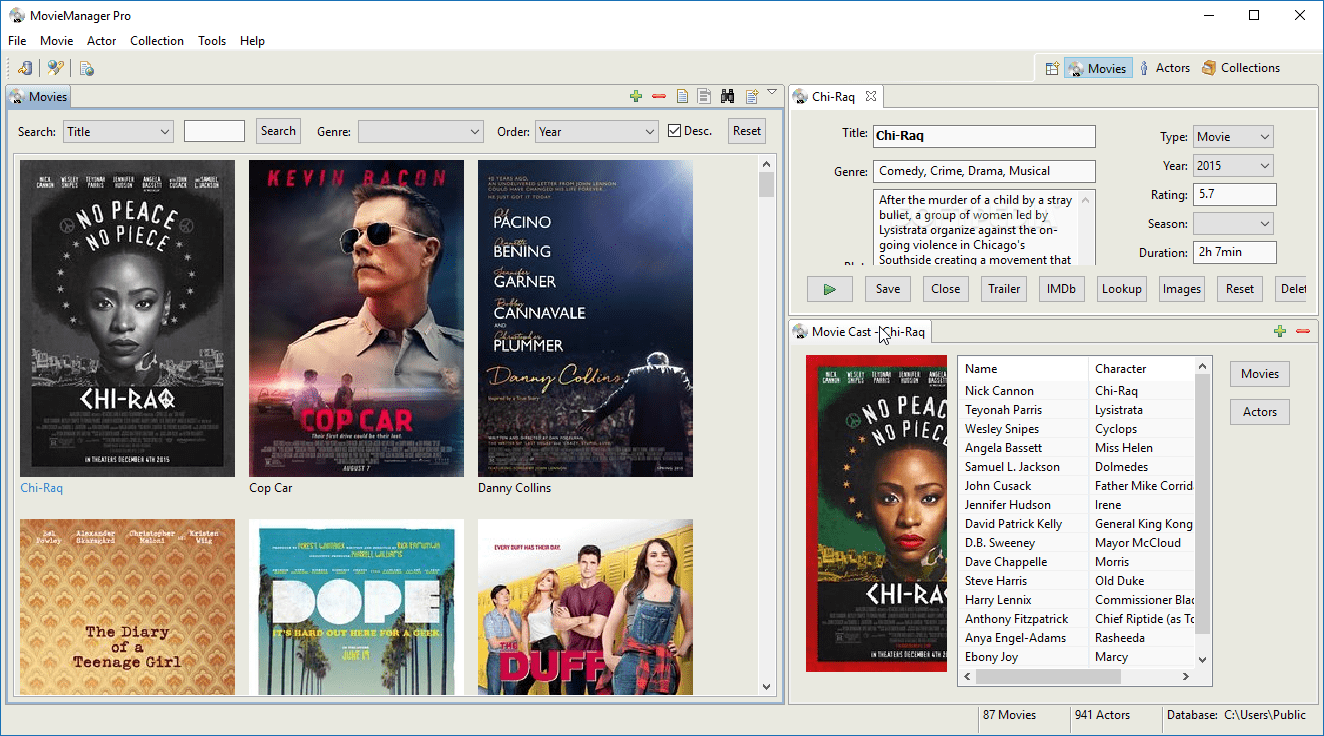Select the Movie Cast - Chi-Raq tab
Viewport: 1324px width, 736px height.
pyautogui.click(x=860, y=331)
